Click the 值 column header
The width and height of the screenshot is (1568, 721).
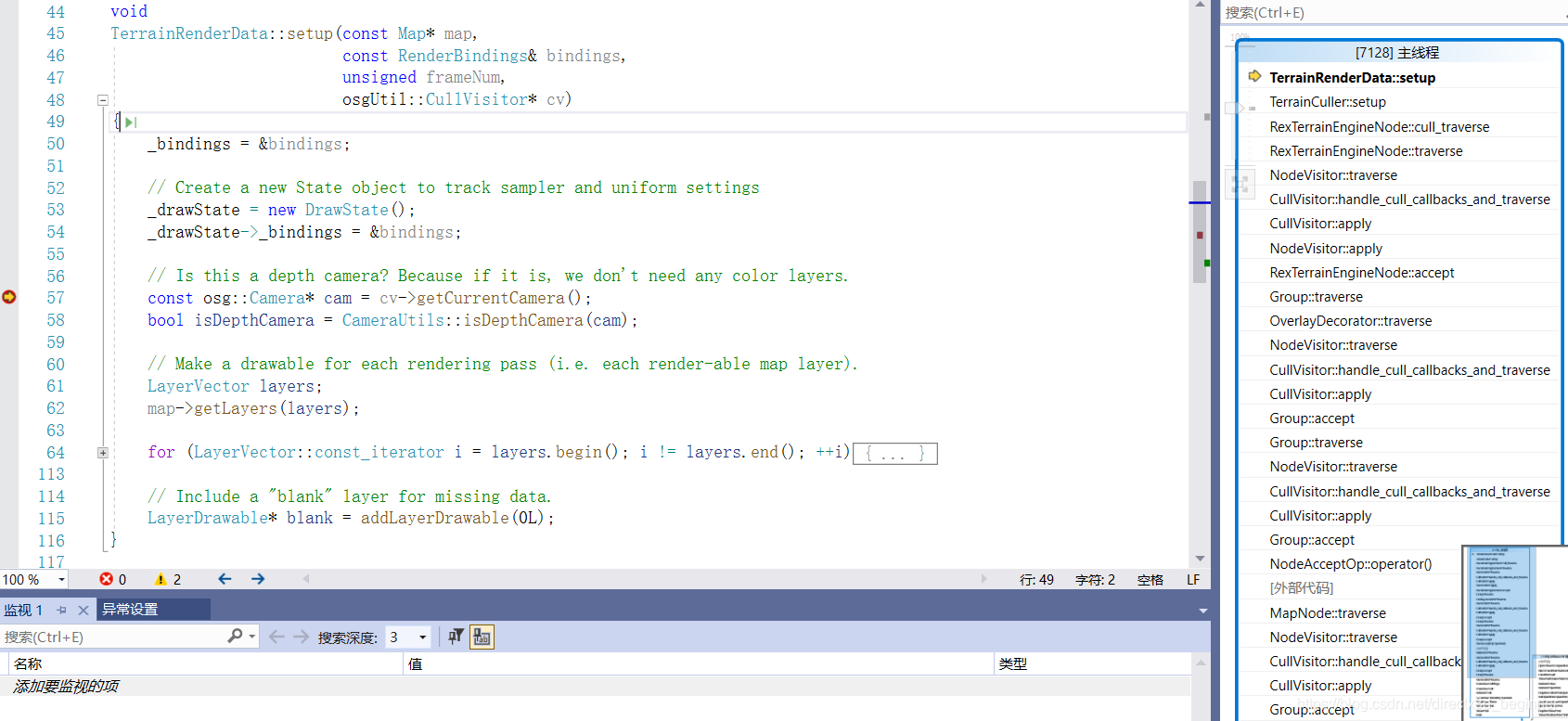pyautogui.click(x=699, y=663)
